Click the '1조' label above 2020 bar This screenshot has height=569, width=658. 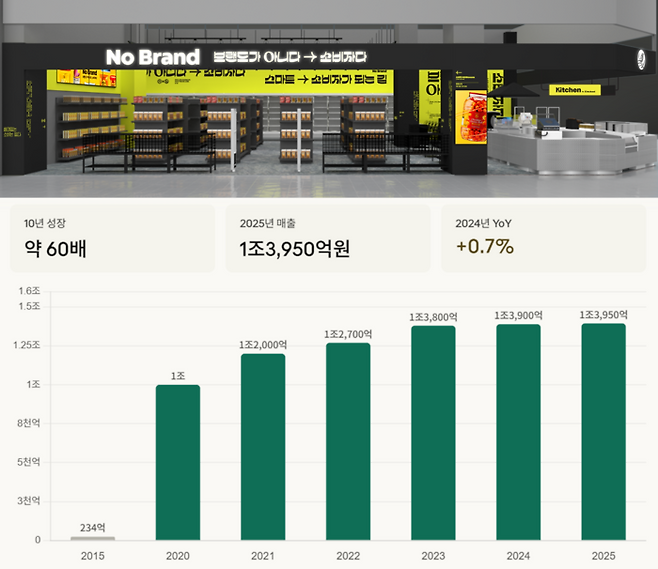[178, 376]
